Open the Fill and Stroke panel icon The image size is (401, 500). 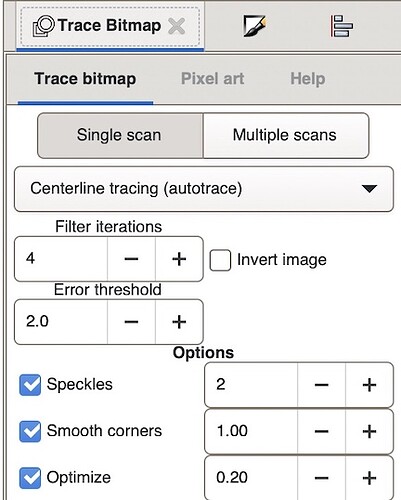(x=255, y=26)
